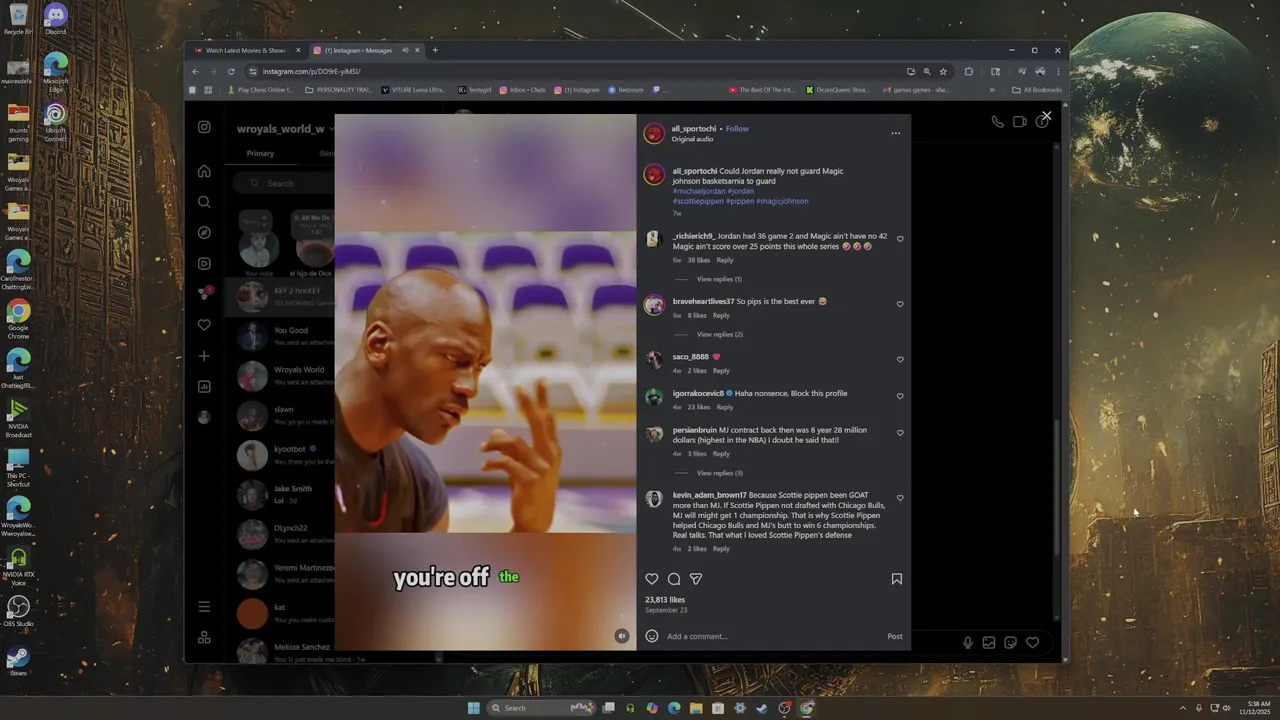
Task: Bookmark this page with star icon
Action: [x=943, y=71]
